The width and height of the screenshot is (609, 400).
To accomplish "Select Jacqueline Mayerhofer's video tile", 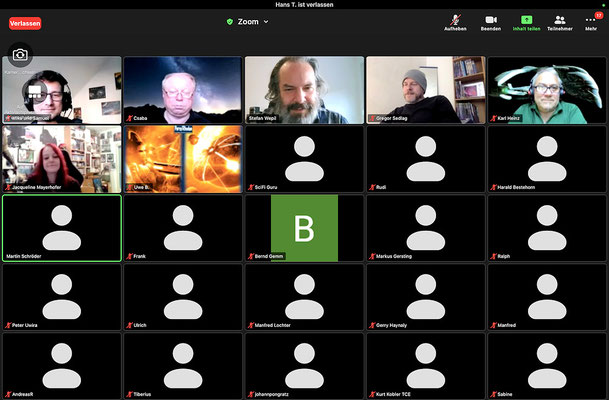I will click(x=62, y=159).
